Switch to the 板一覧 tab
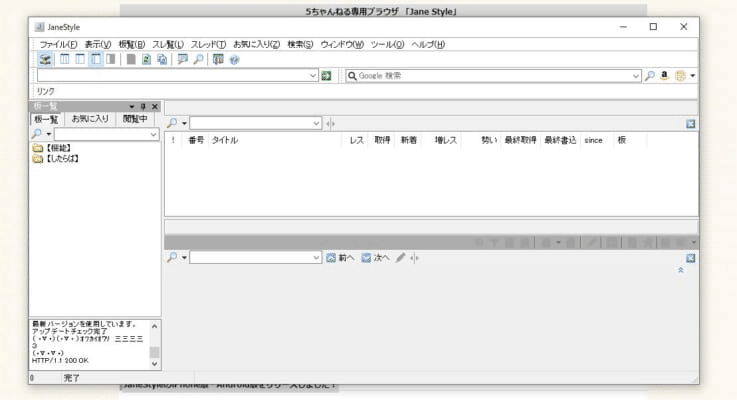Viewport: 737px width, 400px height. point(47,119)
